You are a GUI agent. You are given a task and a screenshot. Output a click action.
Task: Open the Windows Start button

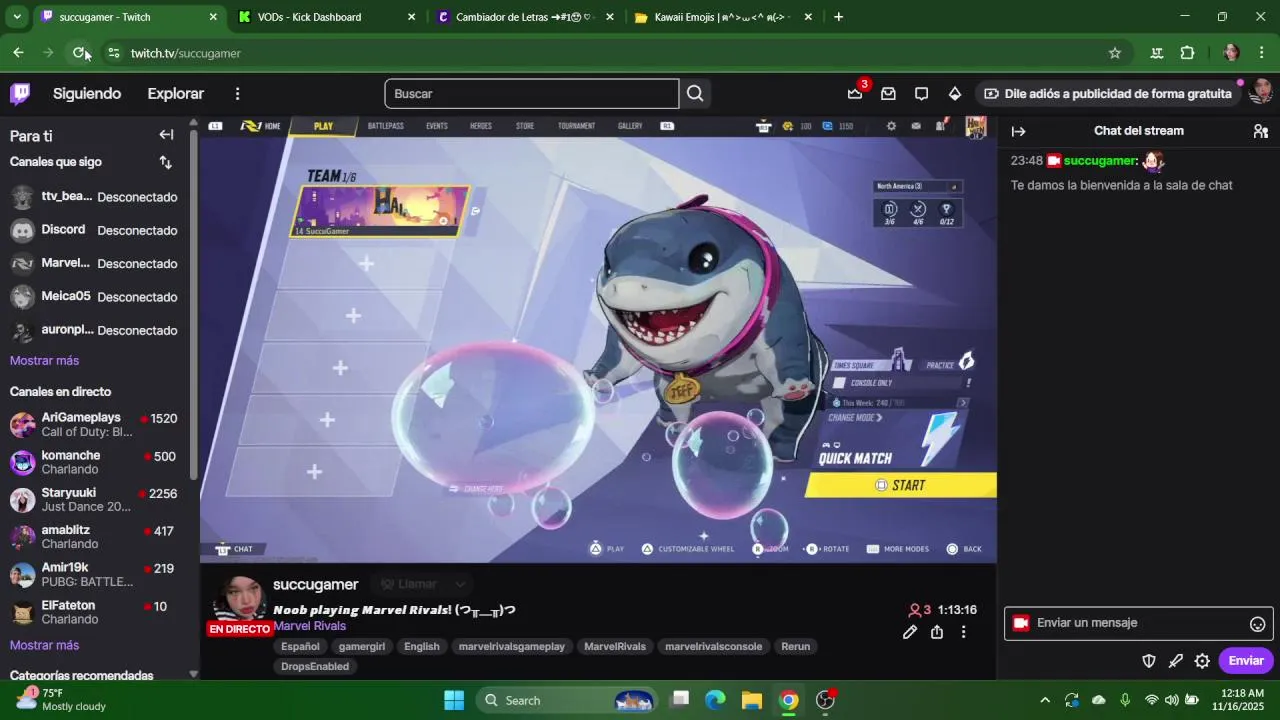454,700
